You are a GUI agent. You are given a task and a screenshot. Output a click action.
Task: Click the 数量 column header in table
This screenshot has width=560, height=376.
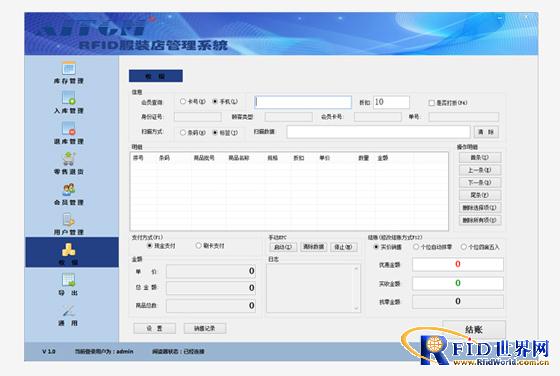(x=364, y=158)
